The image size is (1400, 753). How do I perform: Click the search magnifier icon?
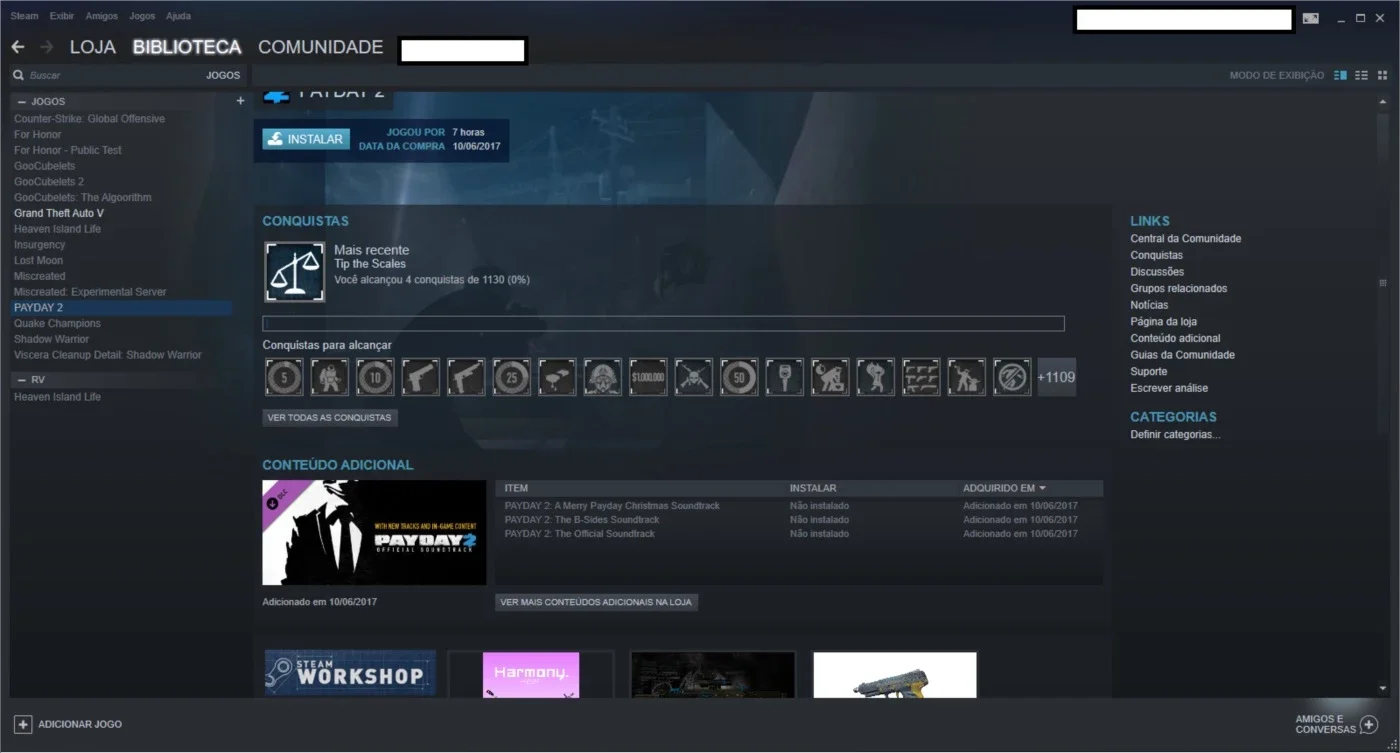18,75
